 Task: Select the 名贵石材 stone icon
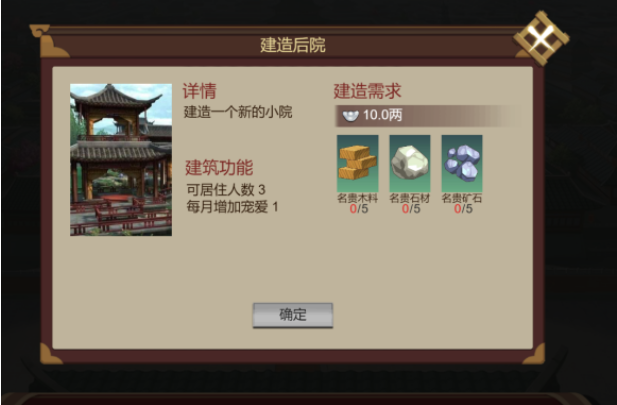[410, 163]
